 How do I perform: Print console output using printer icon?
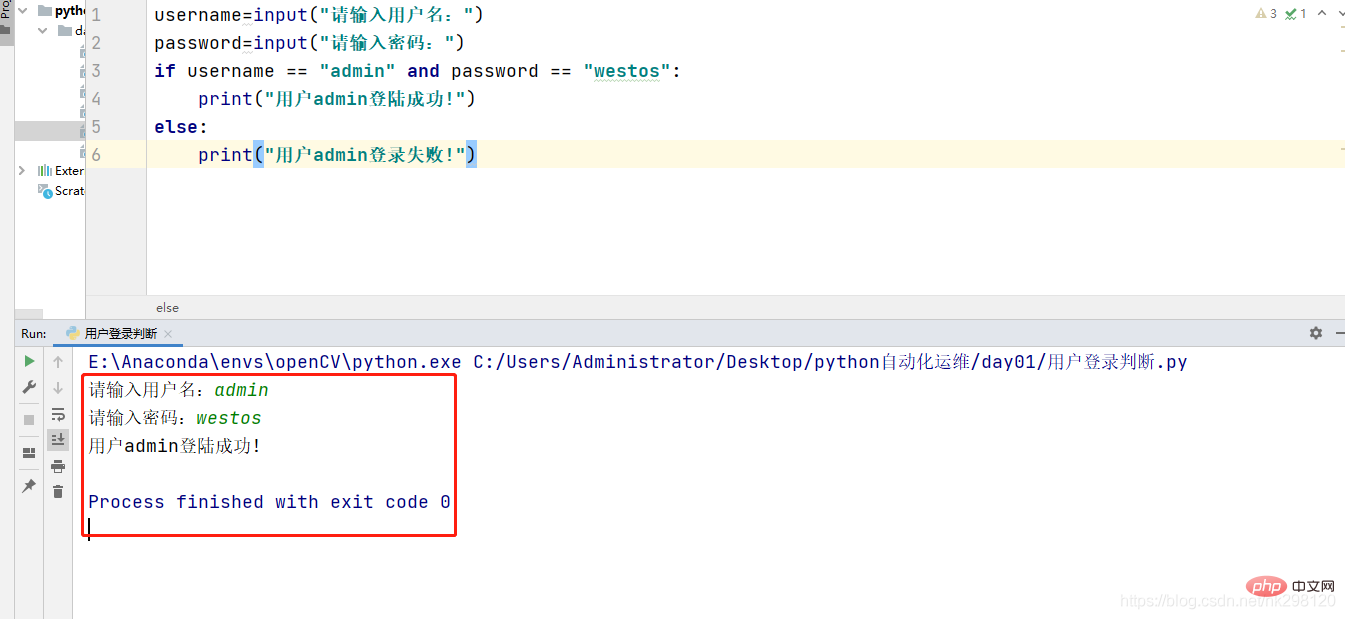point(58,466)
